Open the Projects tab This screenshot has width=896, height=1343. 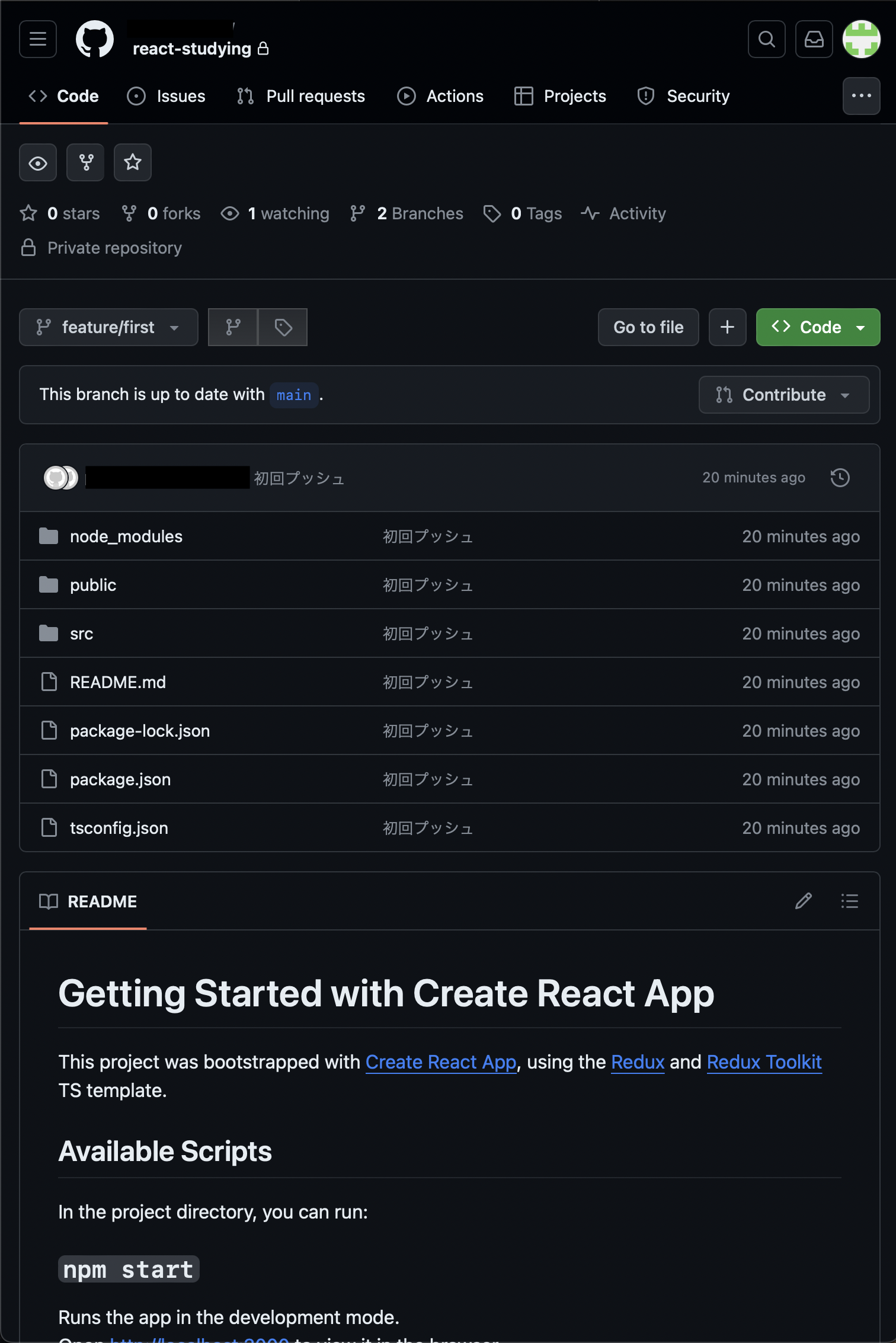(561, 96)
